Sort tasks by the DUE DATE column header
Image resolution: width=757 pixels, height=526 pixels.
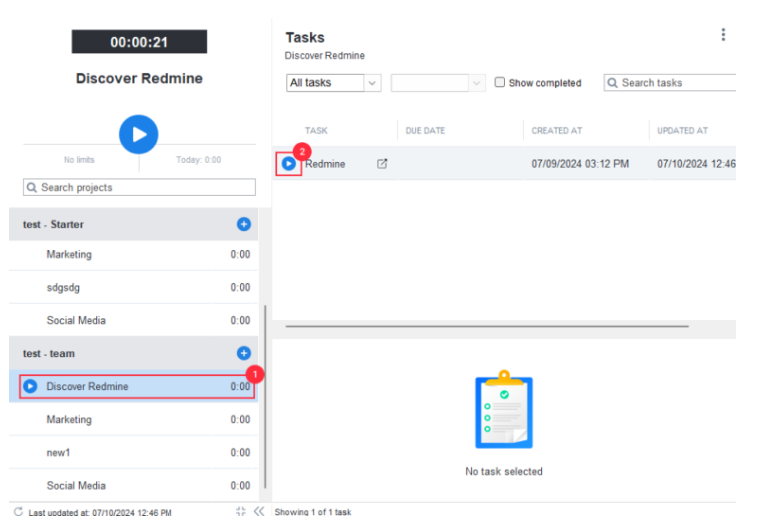coord(425,131)
